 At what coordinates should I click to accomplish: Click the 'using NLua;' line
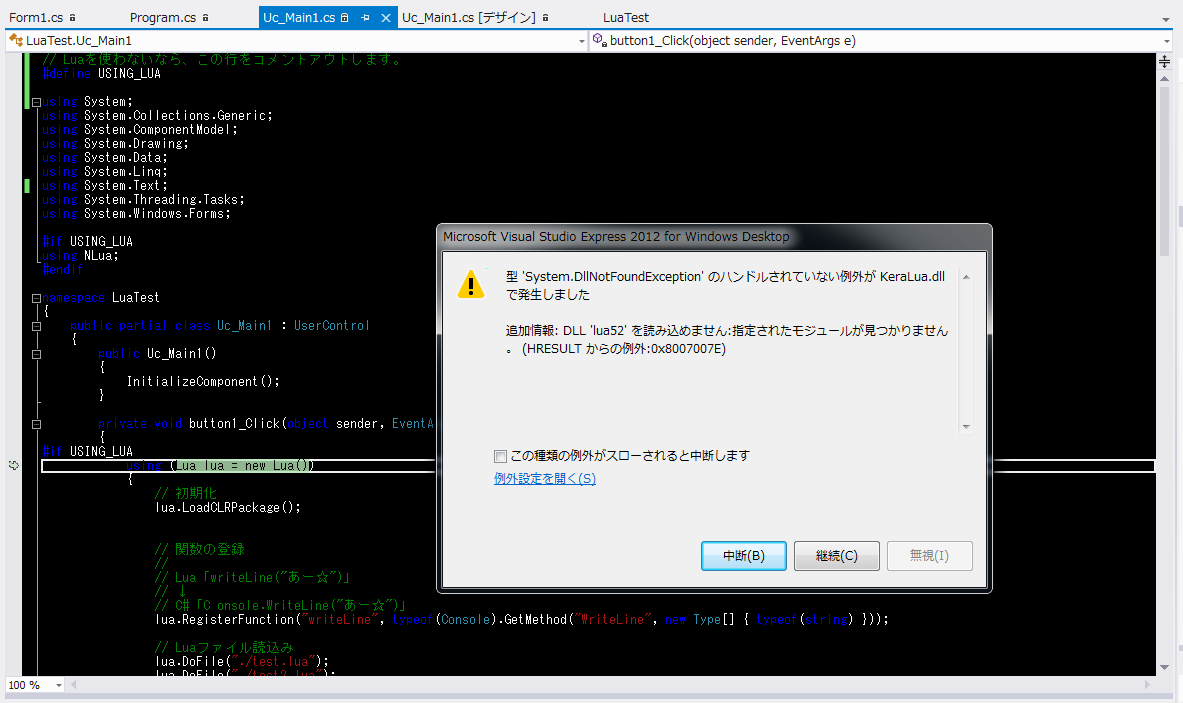80,256
